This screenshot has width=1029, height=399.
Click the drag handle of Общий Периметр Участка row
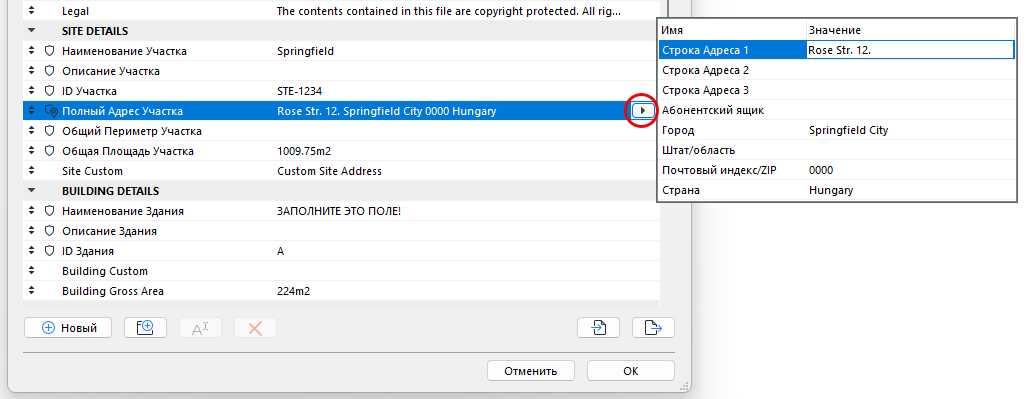[x=31, y=131]
